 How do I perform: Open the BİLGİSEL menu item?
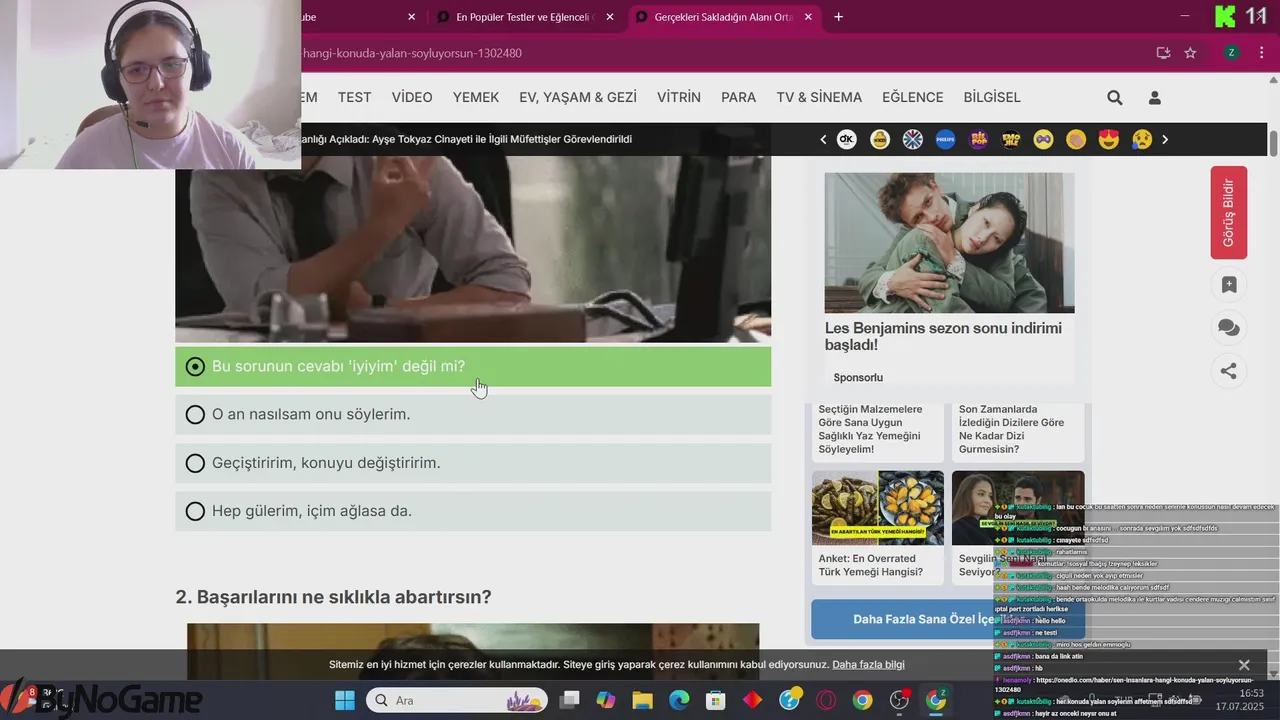tap(992, 97)
